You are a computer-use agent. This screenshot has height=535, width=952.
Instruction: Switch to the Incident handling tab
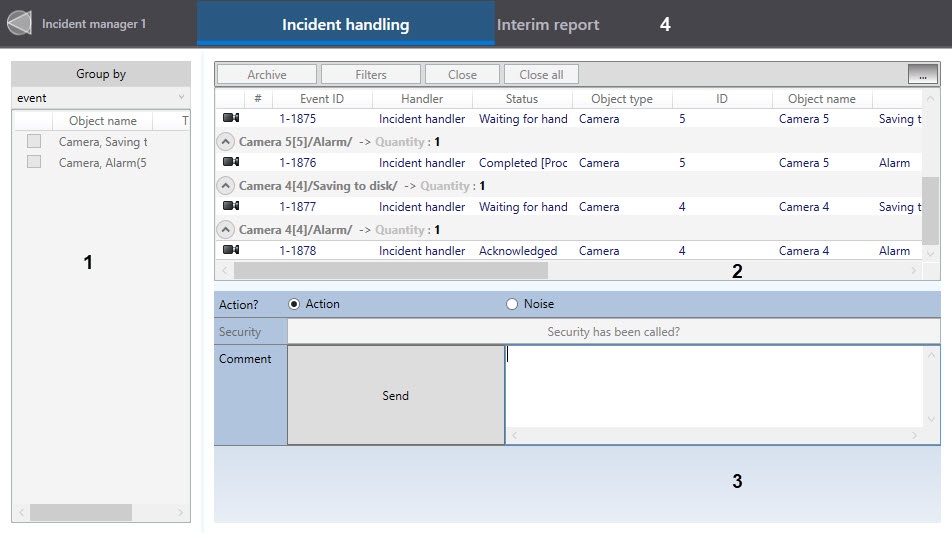coord(345,25)
